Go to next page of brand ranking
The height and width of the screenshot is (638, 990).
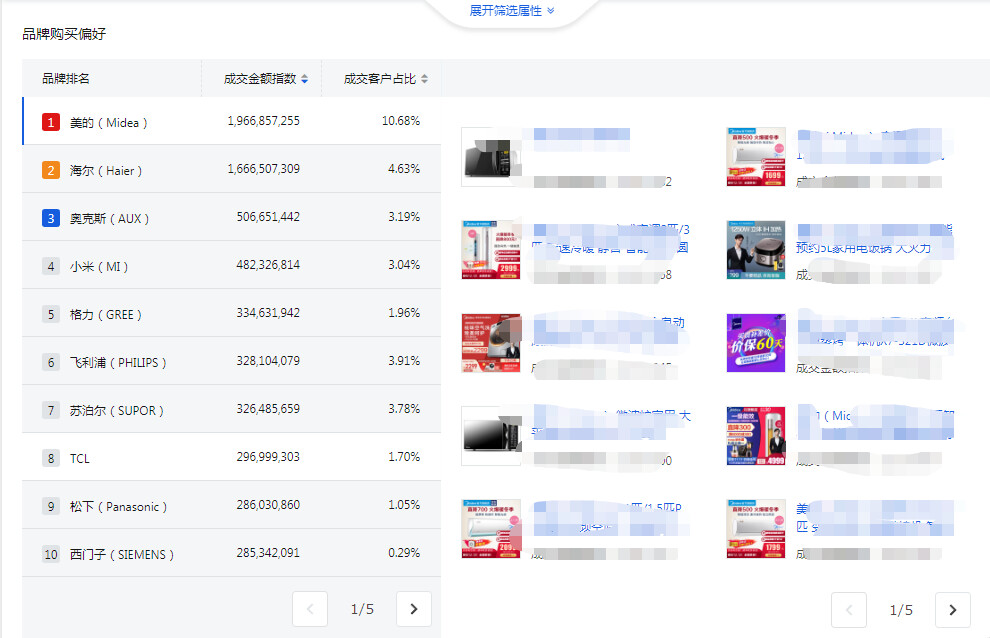pos(414,609)
